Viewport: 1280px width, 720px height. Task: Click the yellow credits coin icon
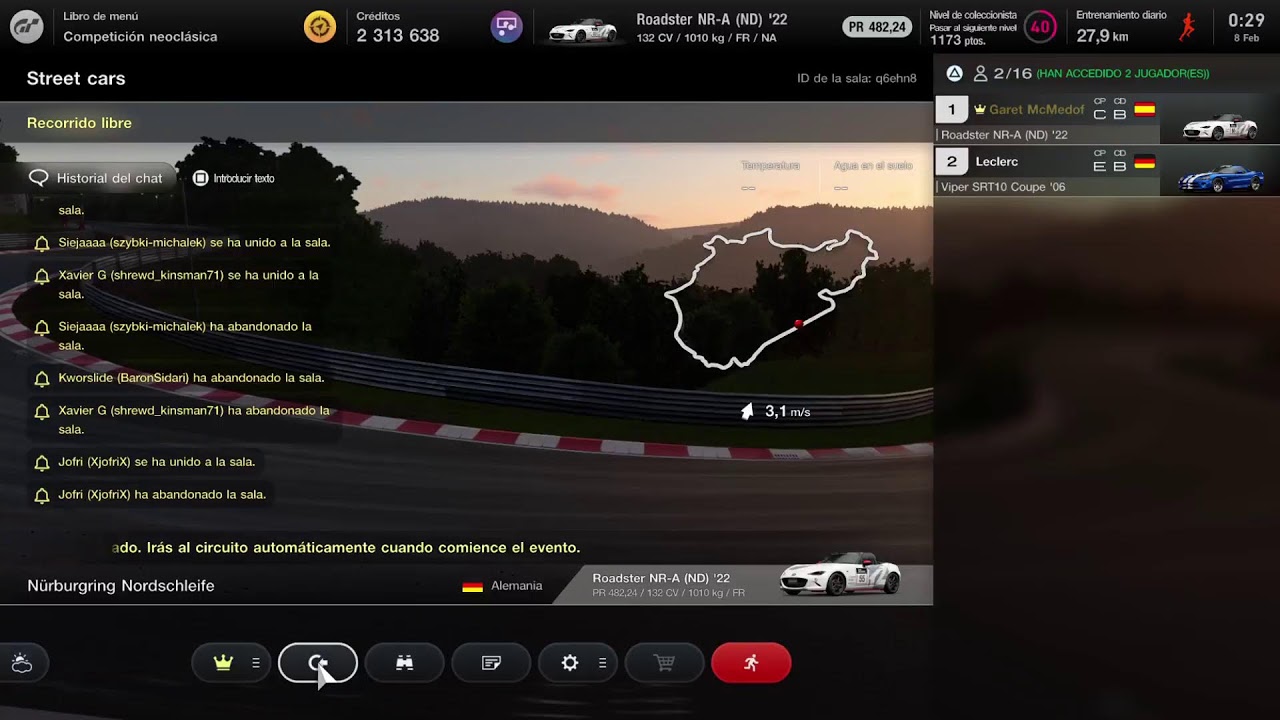click(320, 27)
